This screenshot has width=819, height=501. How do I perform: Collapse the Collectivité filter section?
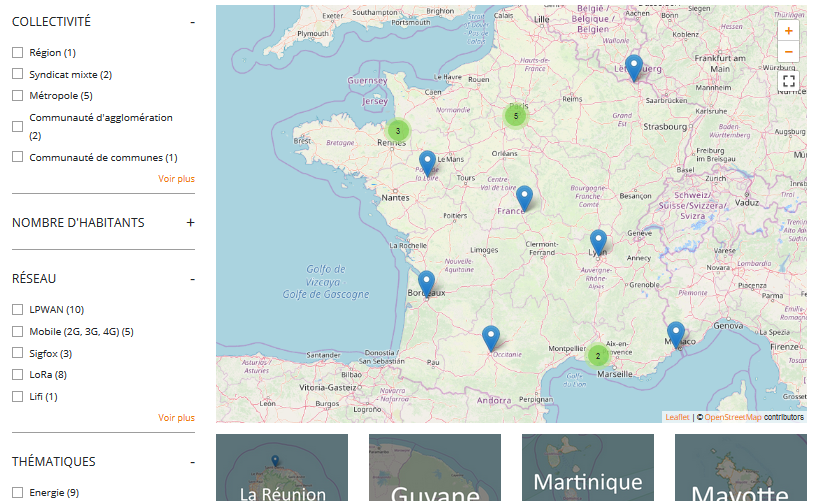click(190, 21)
